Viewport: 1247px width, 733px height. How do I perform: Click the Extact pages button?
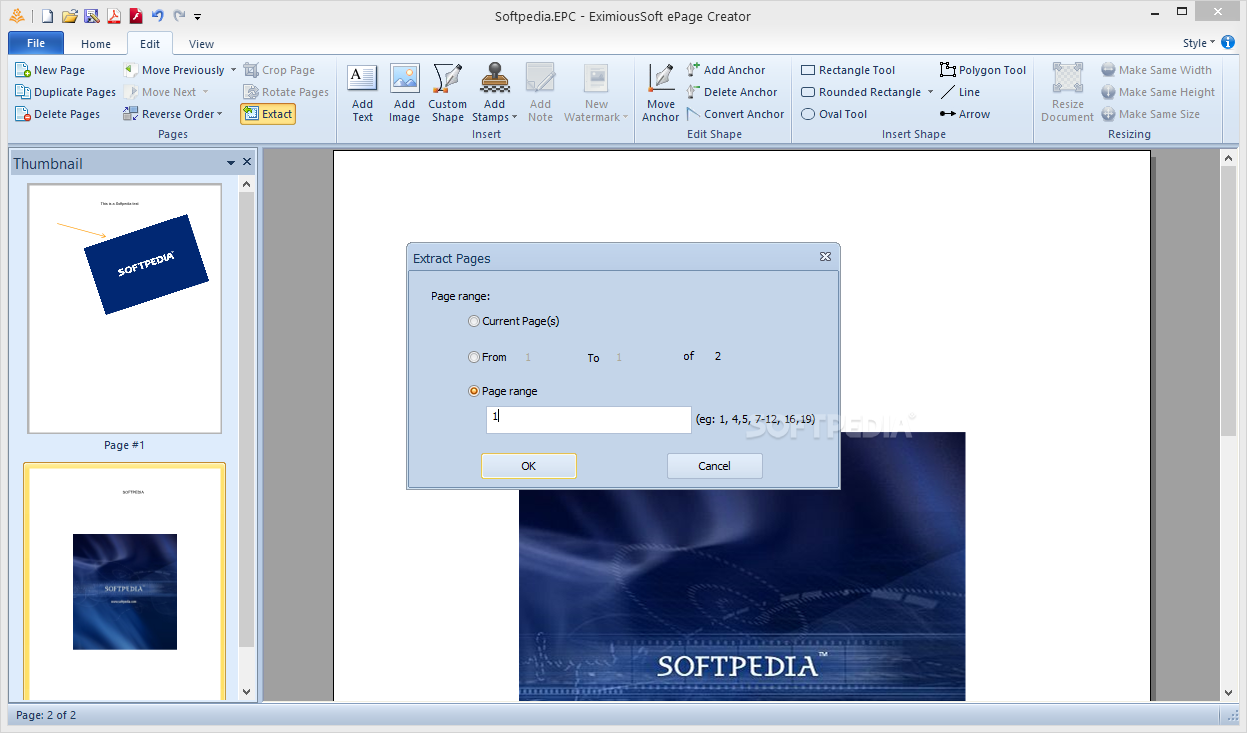268,114
